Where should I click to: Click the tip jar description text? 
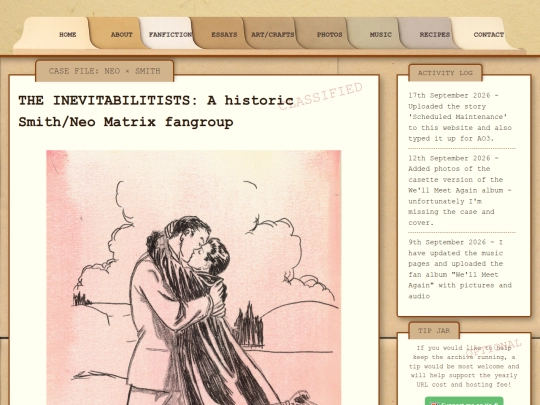(x=464, y=366)
